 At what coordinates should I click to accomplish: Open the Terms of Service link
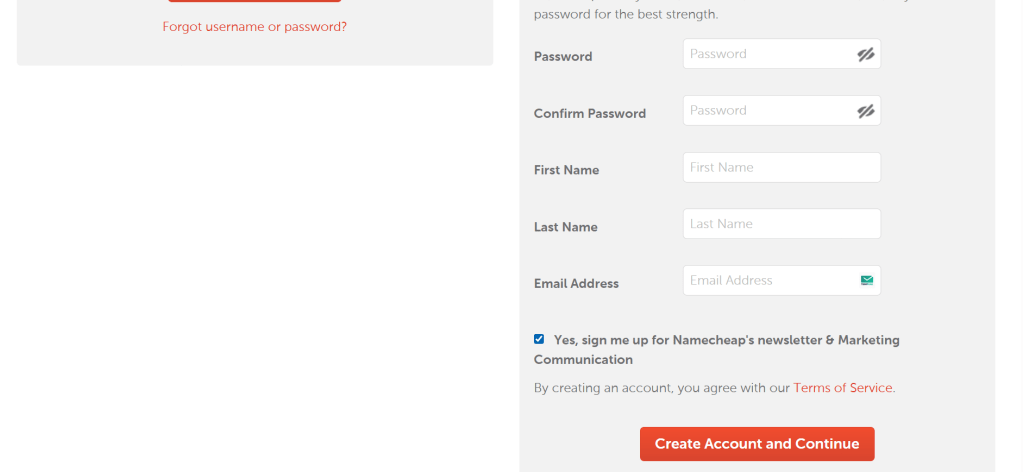click(x=842, y=388)
